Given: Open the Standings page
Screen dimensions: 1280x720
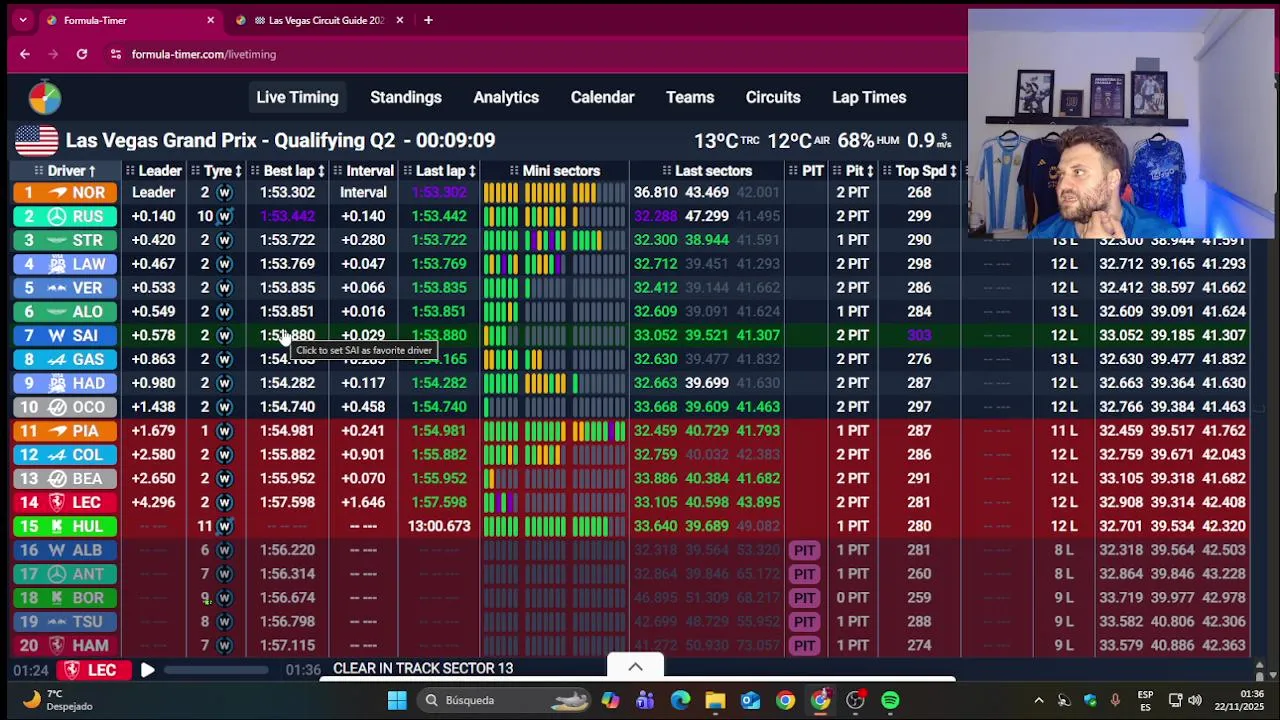Looking at the screenshot, I should (406, 97).
